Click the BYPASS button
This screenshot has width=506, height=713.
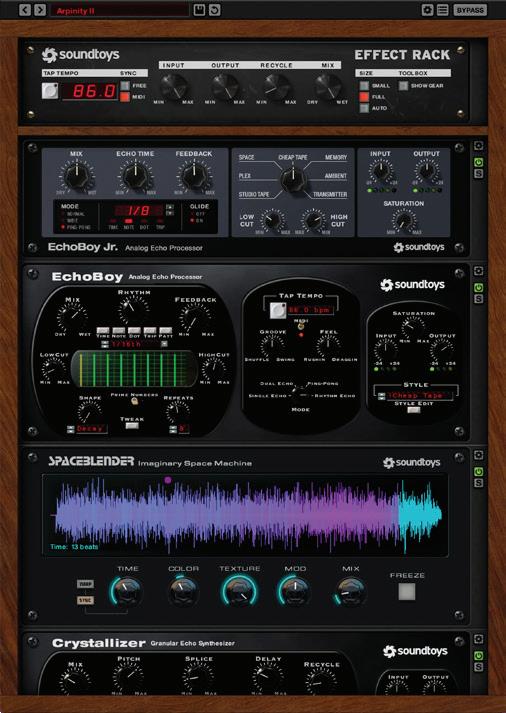tap(470, 10)
